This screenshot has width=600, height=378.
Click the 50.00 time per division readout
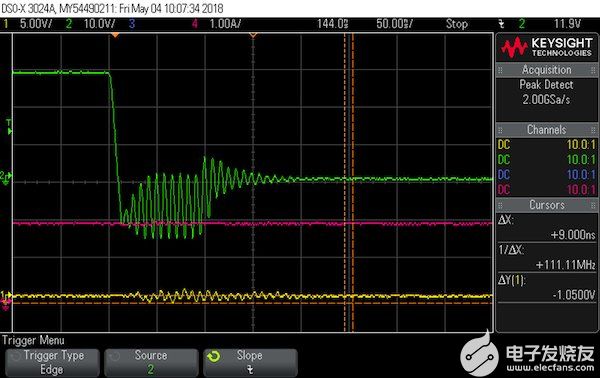tap(394, 24)
